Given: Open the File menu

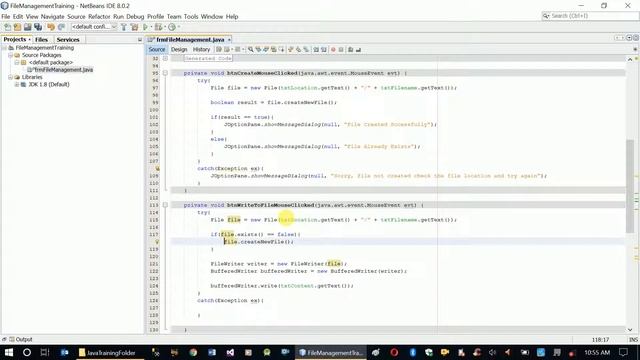Looking at the screenshot, I should (6, 16).
